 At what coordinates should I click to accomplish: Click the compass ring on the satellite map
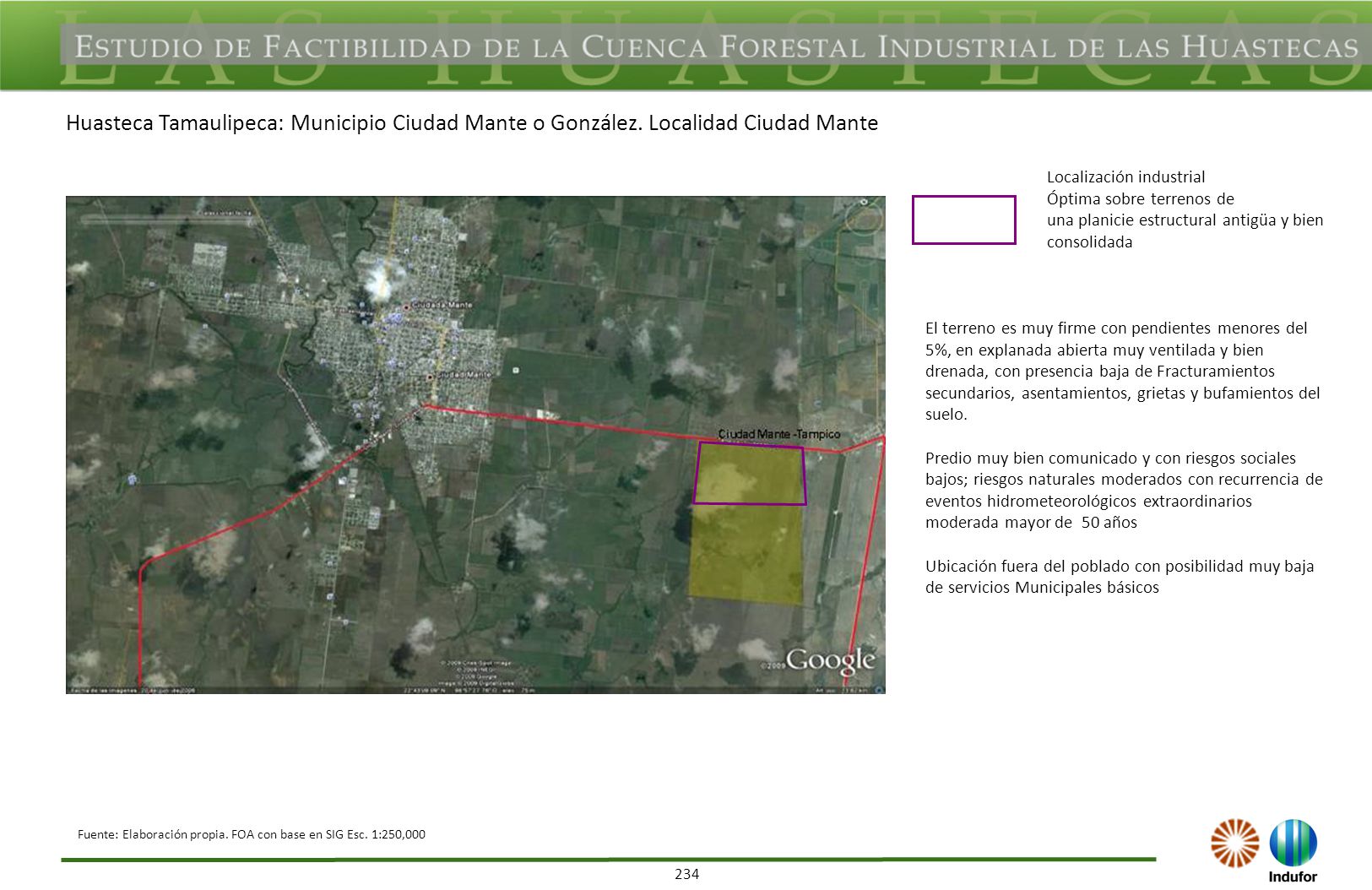coord(863,217)
